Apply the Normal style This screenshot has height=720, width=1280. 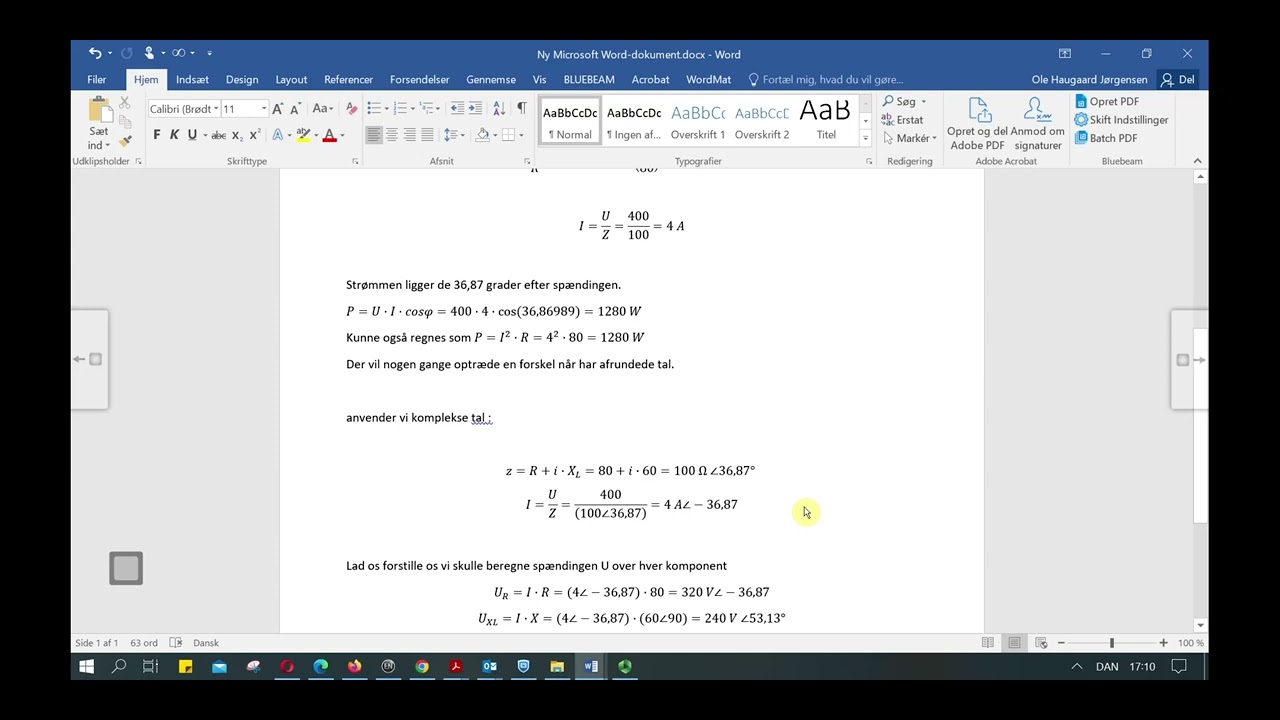coord(570,122)
